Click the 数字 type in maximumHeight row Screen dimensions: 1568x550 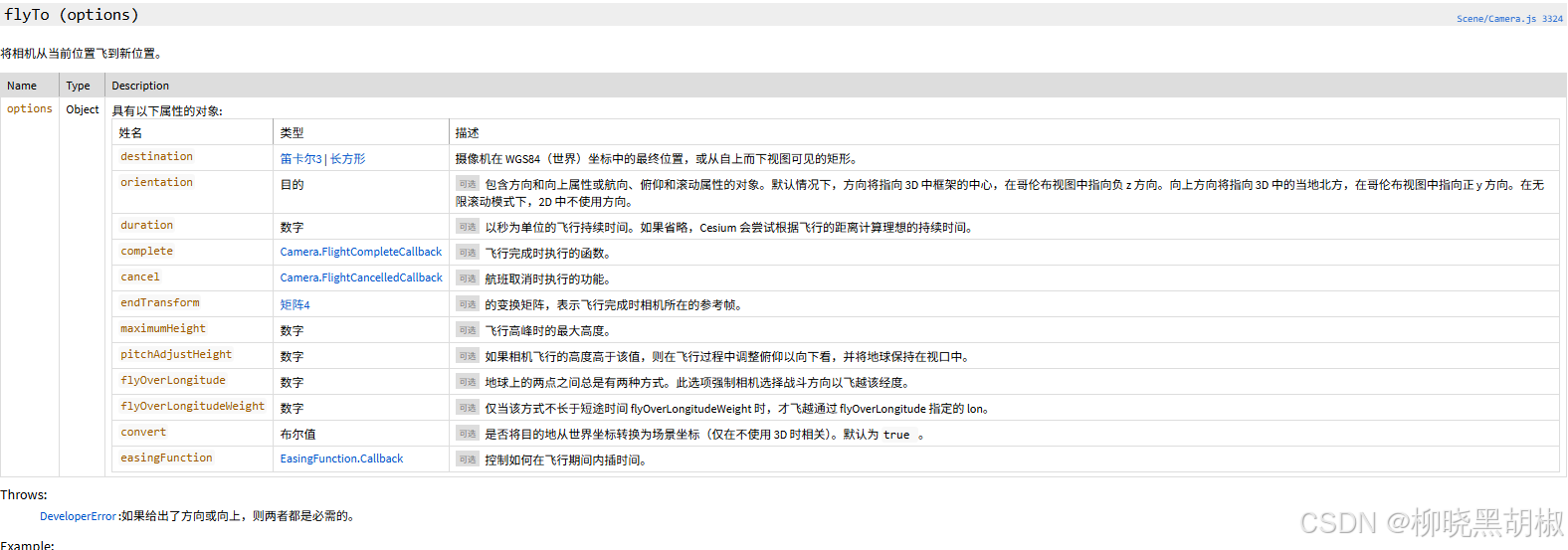tap(292, 331)
